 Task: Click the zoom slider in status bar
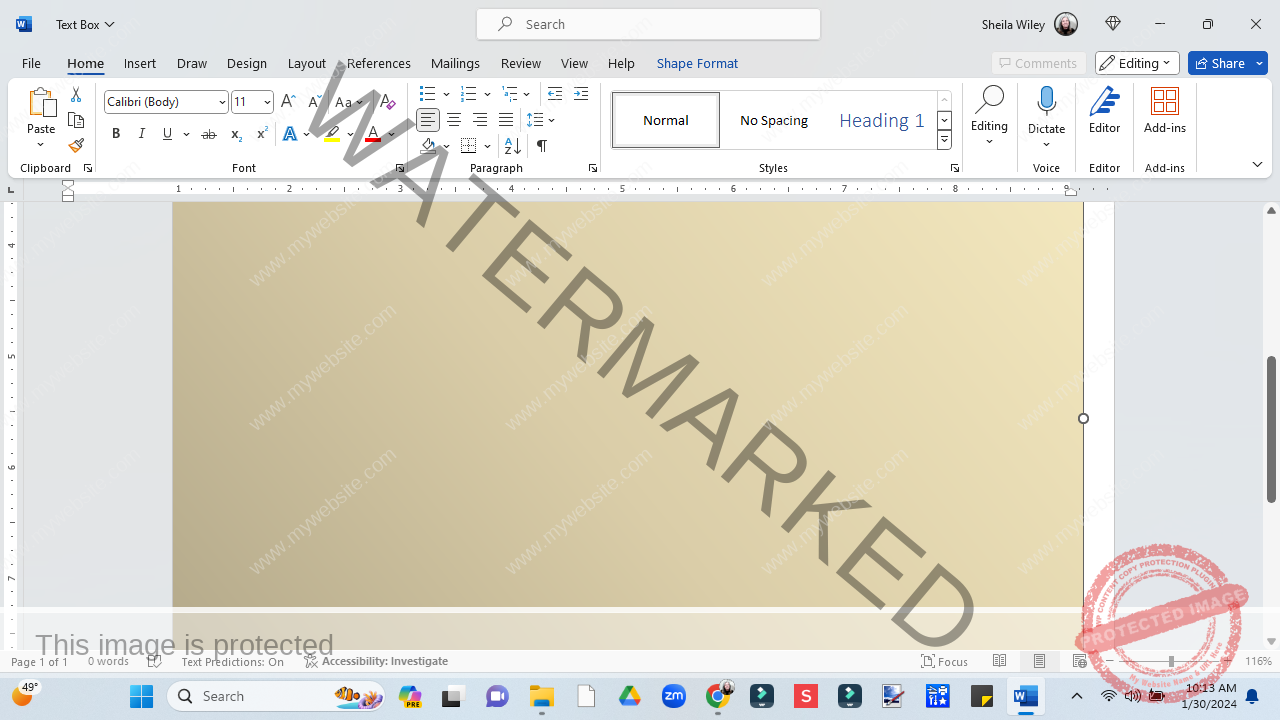coord(1171,661)
